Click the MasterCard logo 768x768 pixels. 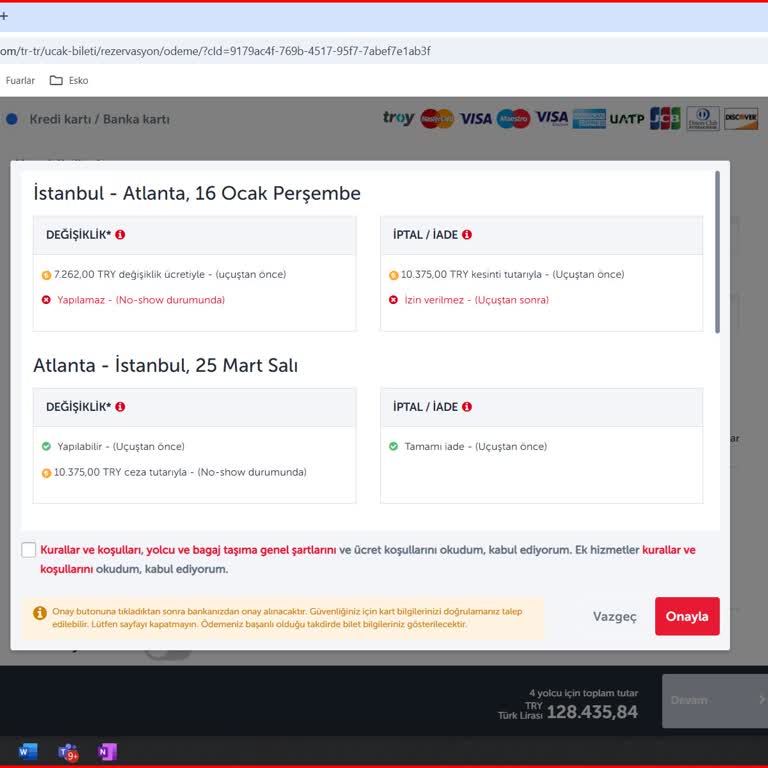point(437,118)
